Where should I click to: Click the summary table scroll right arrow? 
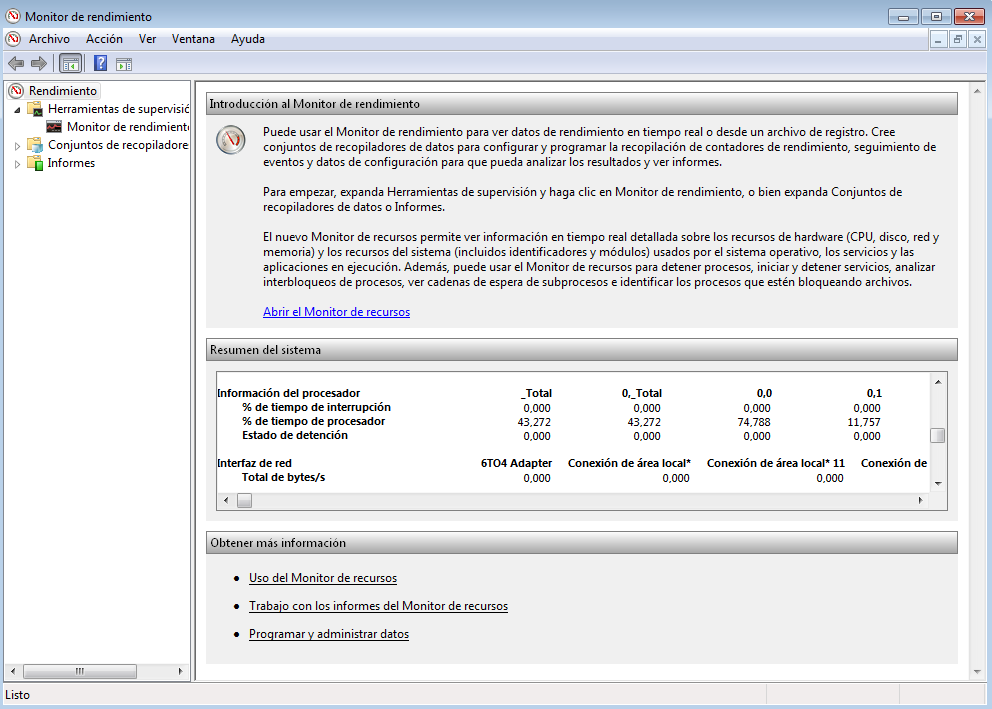(x=921, y=500)
